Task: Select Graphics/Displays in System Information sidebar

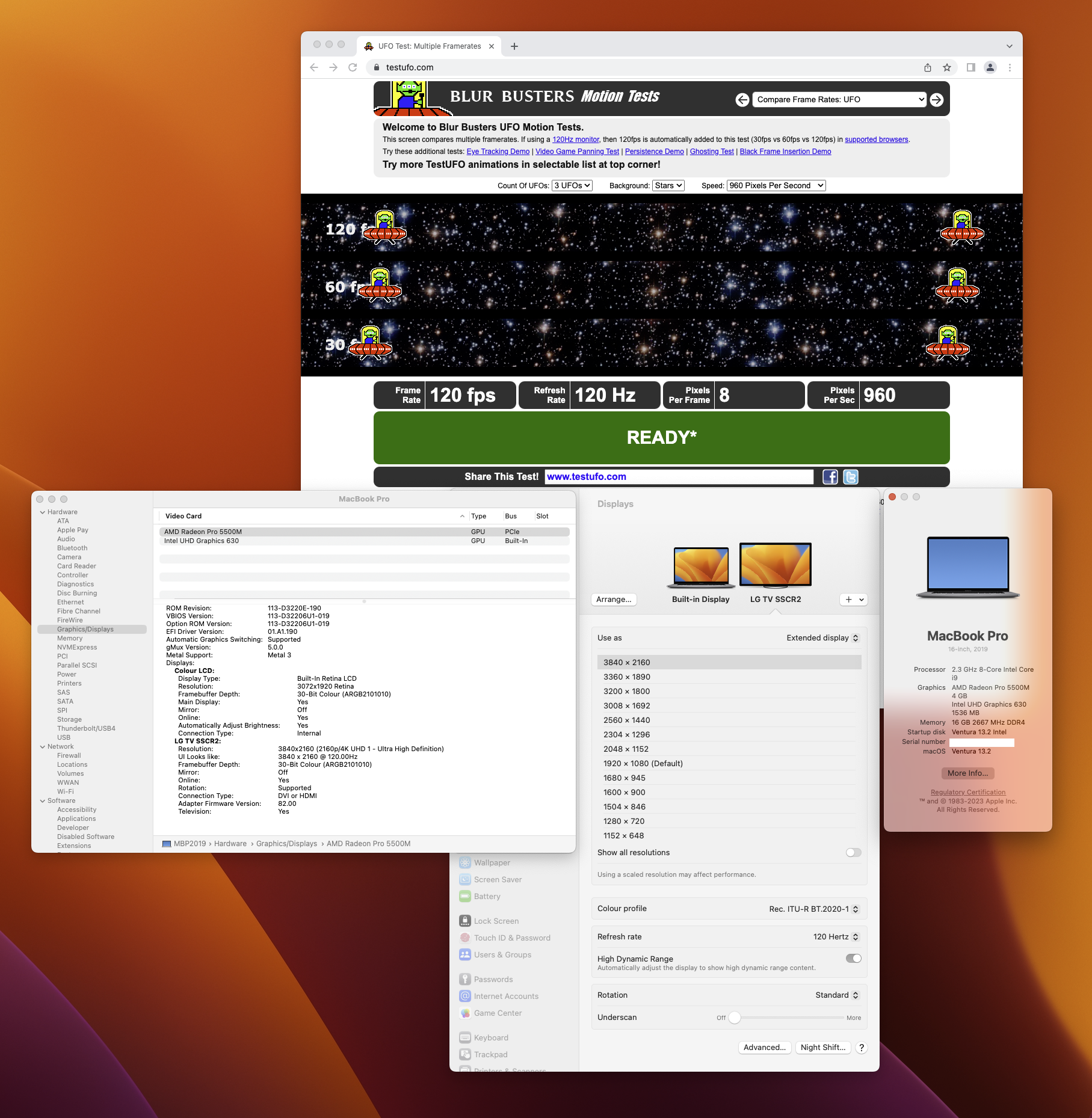Action: [92, 630]
